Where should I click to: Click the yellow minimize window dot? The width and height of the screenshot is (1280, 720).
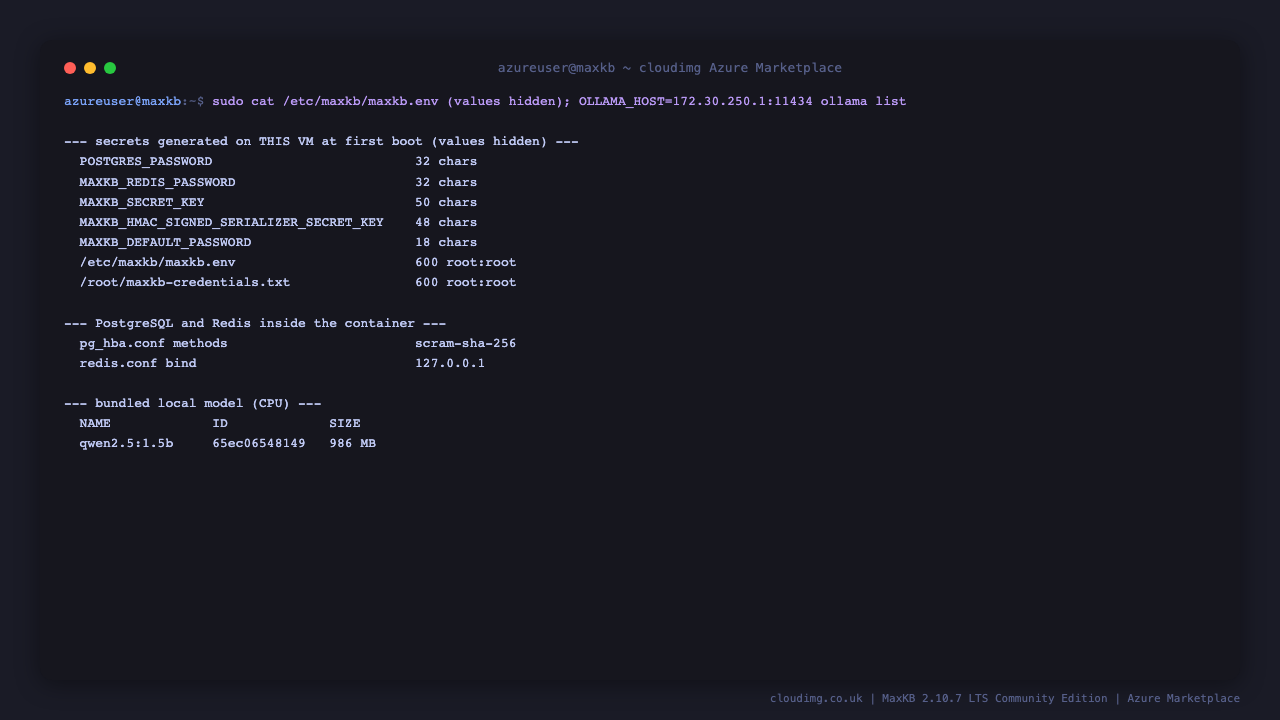(90, 68)
